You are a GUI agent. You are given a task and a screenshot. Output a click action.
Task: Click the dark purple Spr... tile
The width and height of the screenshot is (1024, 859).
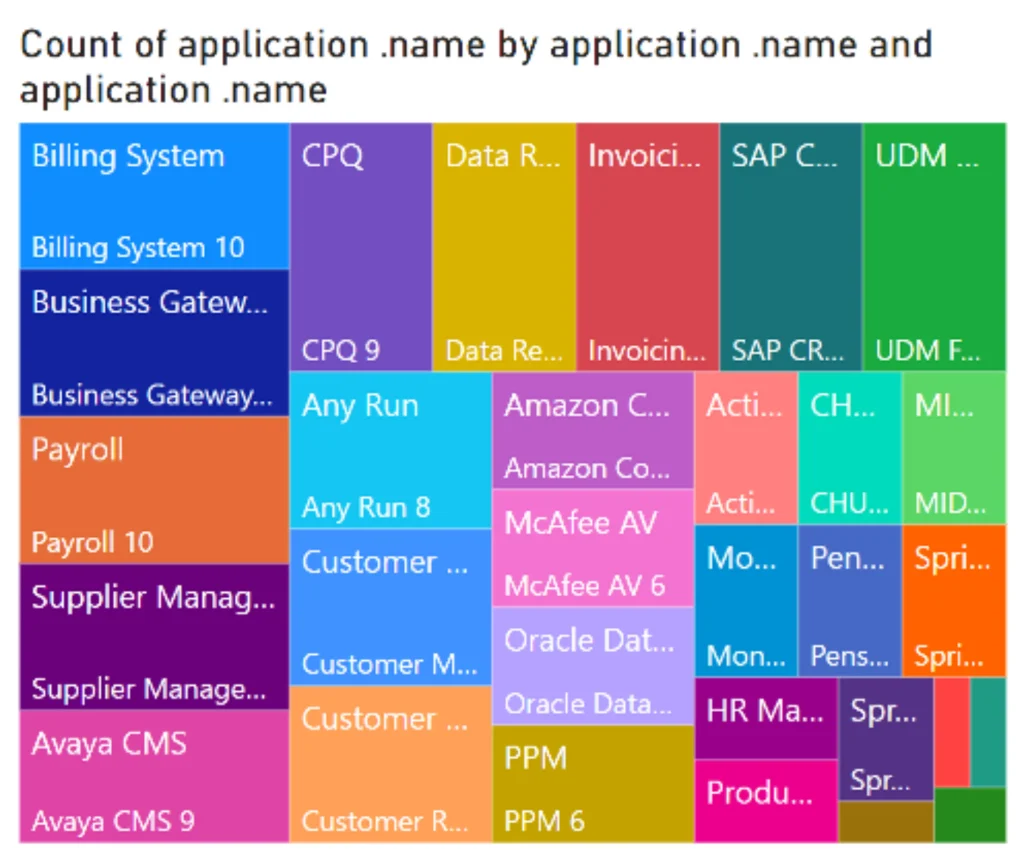pos(886,739)
